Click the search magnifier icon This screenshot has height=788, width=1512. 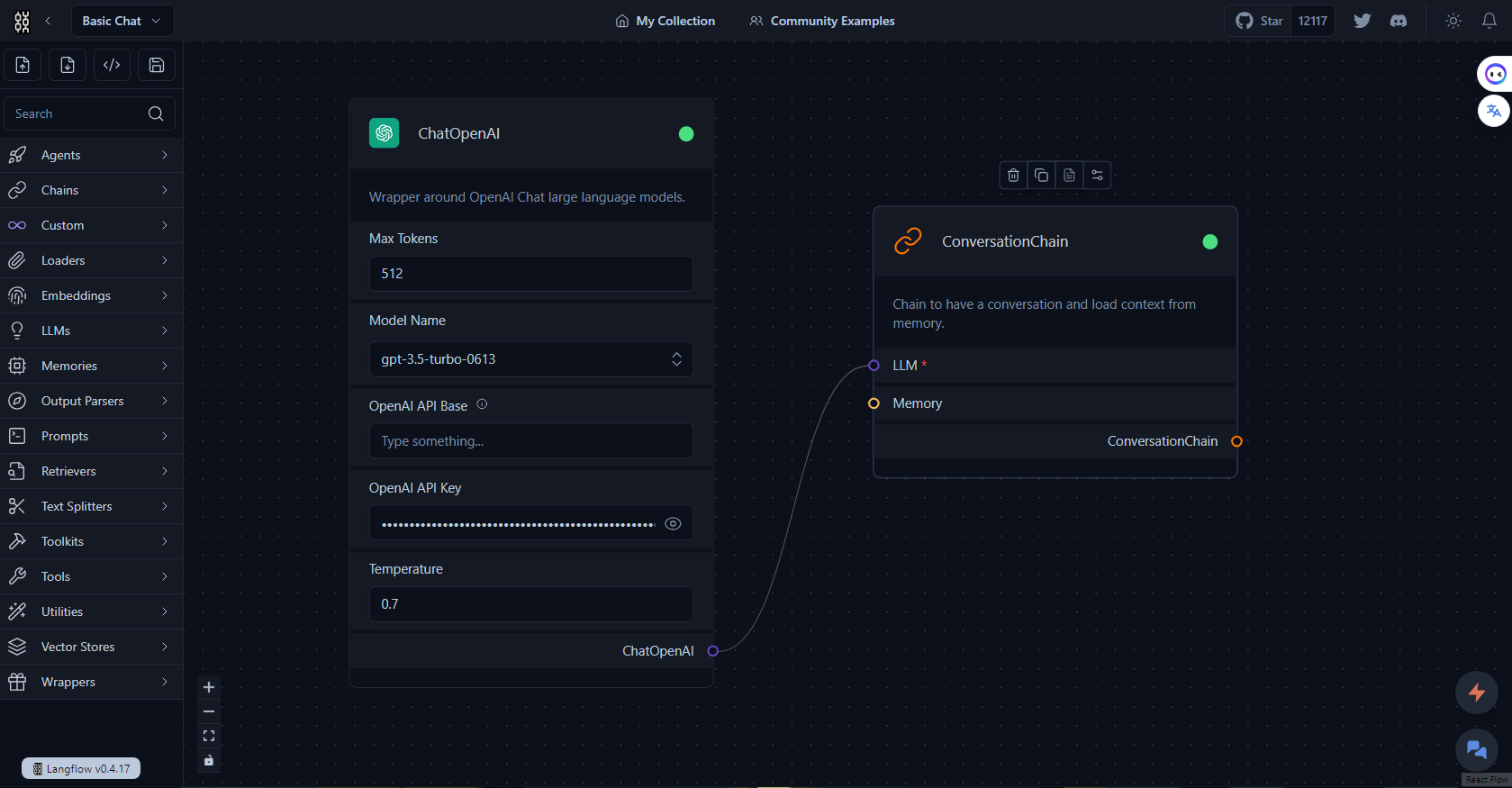pos(156,113)
